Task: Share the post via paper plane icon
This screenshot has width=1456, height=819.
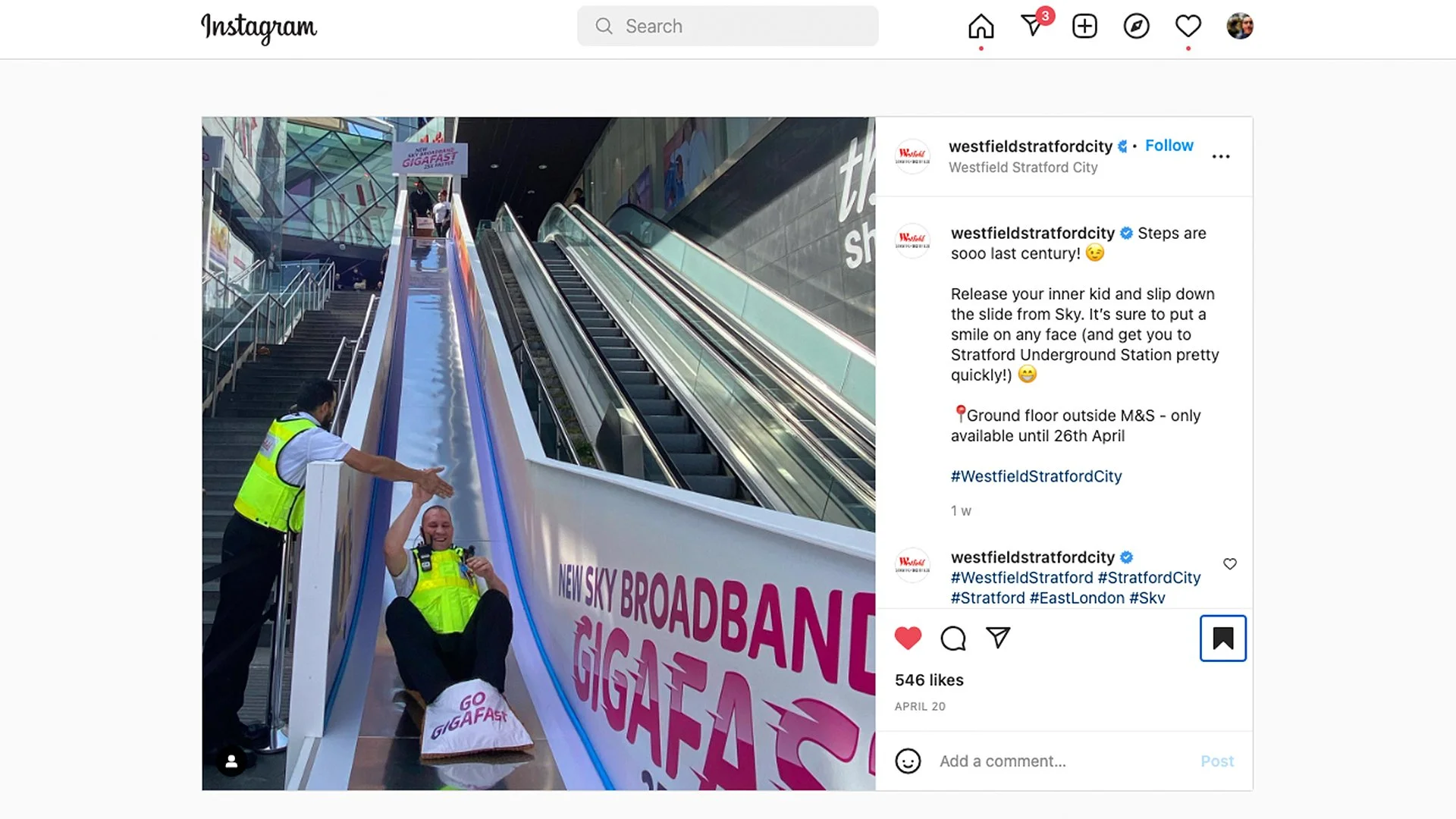Action: pos(998,638)
